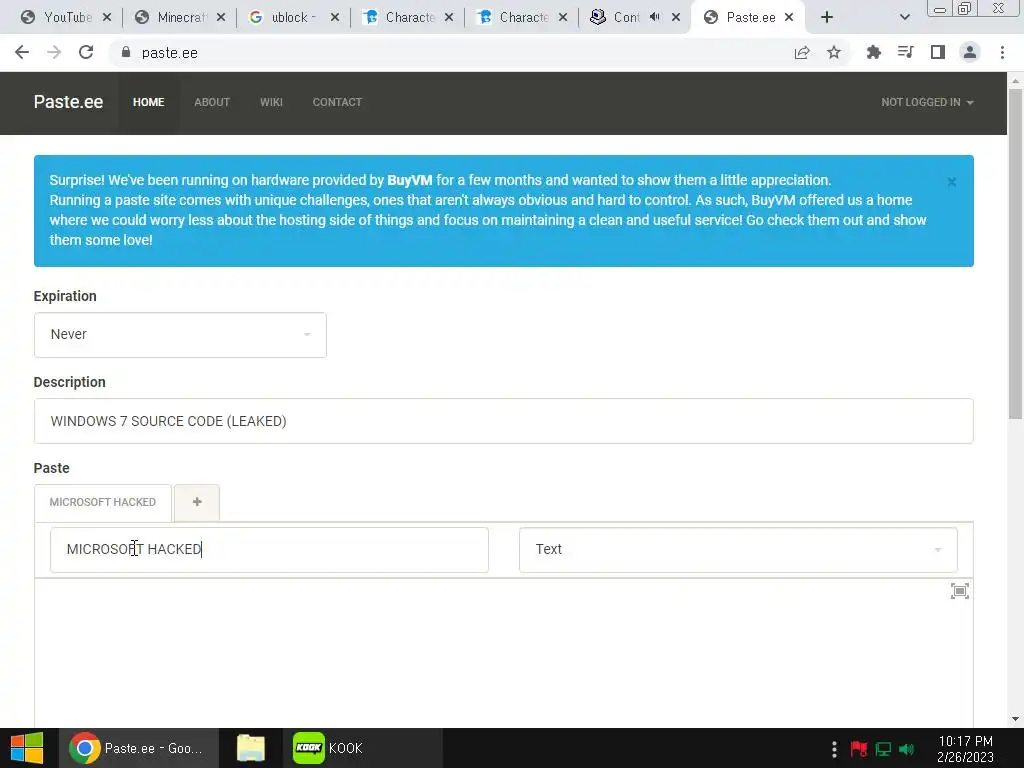
Task: Close the Cont tab
Action: [676, 17]
